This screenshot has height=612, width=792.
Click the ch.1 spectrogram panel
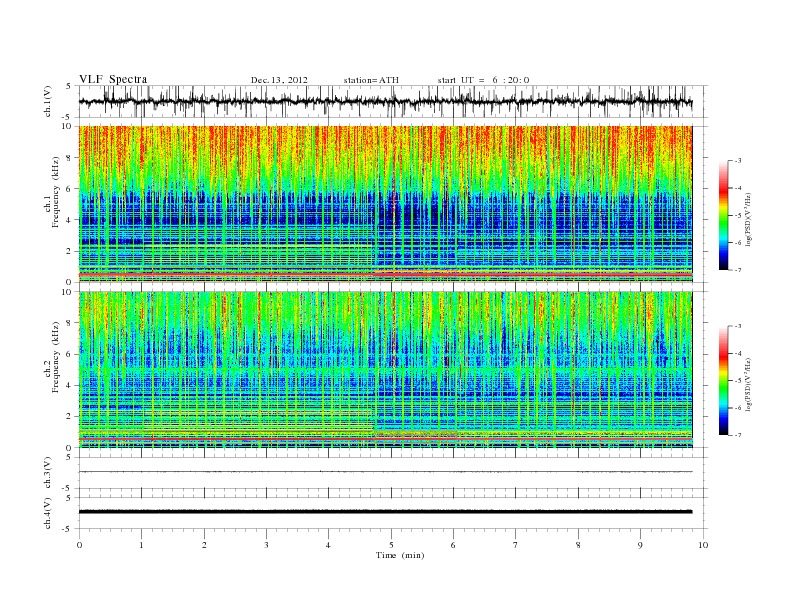(385, 204)
